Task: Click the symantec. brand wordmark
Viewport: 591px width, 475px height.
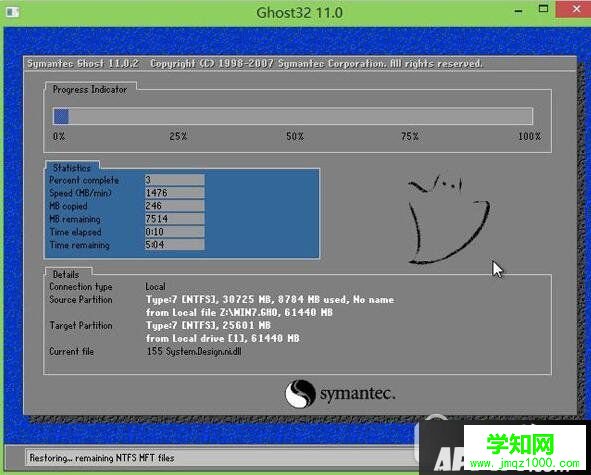Action: [357, 394]
